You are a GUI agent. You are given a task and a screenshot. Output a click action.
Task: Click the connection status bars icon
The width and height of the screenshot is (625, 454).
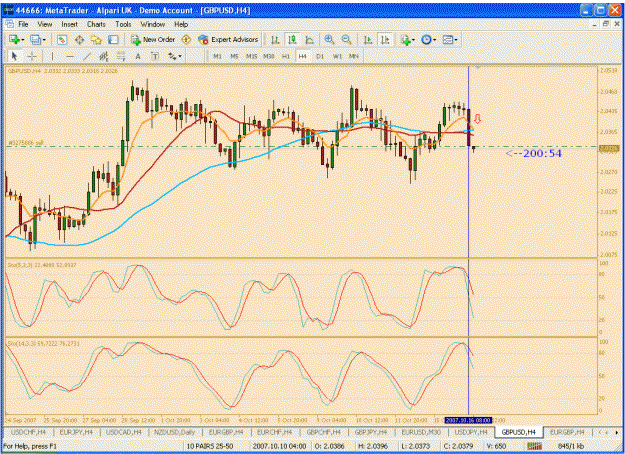534,446
